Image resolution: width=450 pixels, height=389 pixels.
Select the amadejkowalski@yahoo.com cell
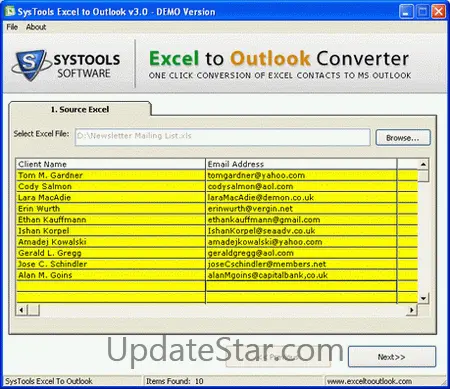pos(301,242)
